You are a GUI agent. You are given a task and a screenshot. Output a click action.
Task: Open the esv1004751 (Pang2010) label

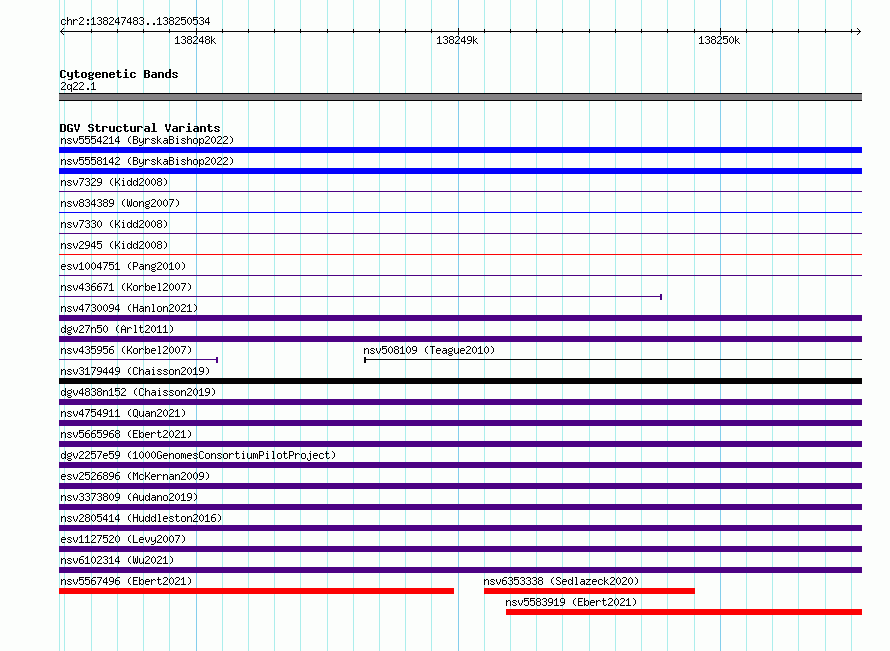point(123,266)
